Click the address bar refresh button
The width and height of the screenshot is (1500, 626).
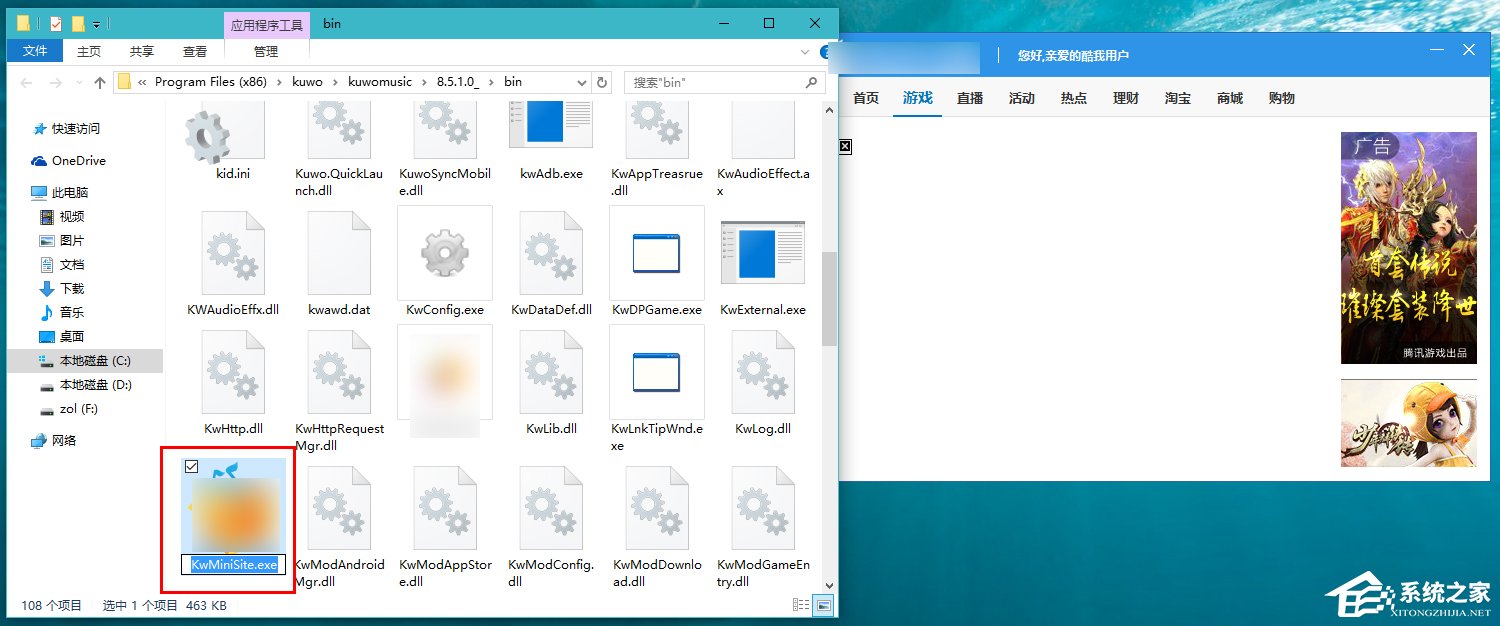pos(601,82)
